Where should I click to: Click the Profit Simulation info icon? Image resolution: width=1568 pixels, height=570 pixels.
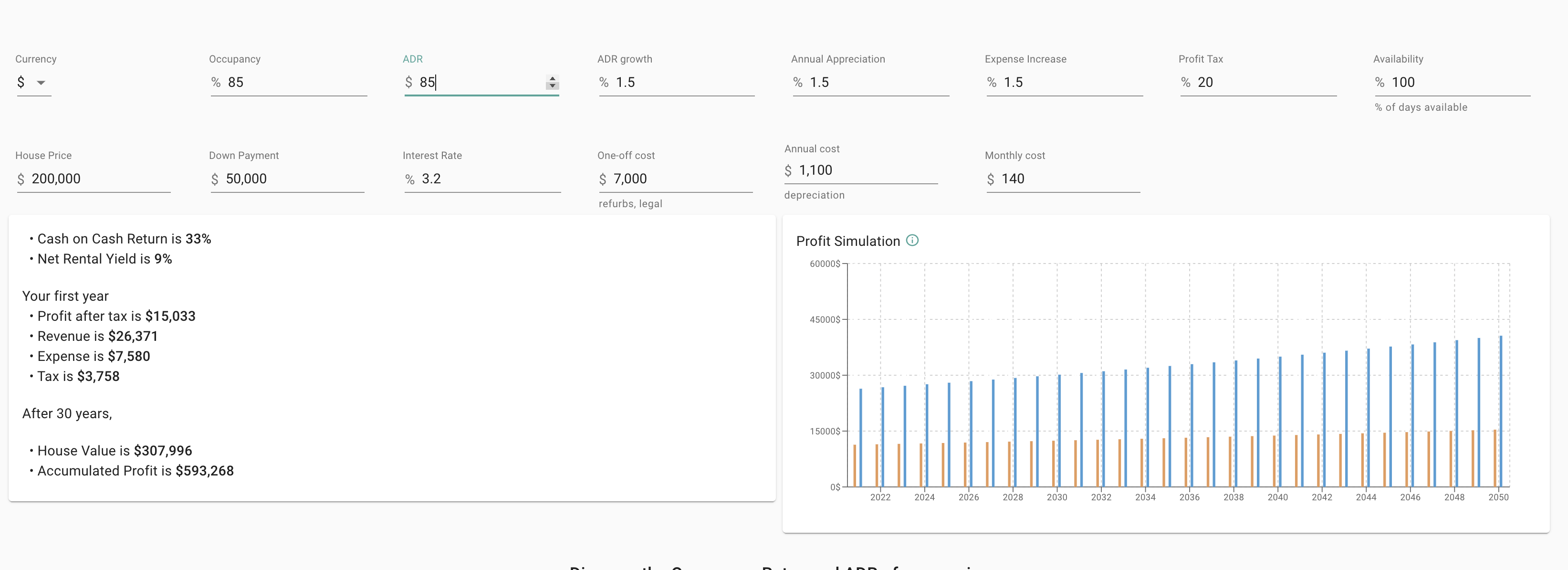(912, 241)
